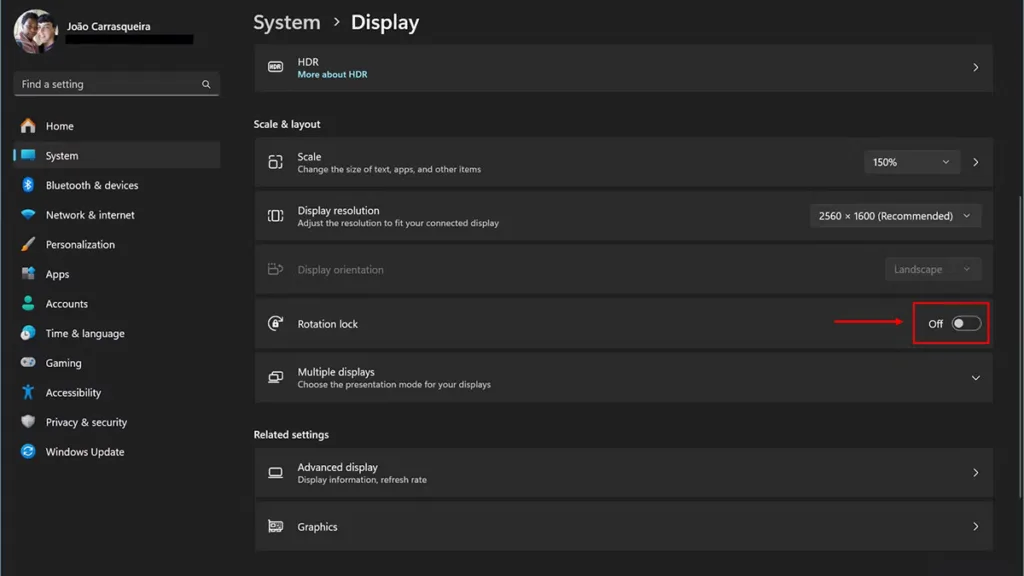Click the HDR title text
This screenshot has height=576, width=1024.
308,62
